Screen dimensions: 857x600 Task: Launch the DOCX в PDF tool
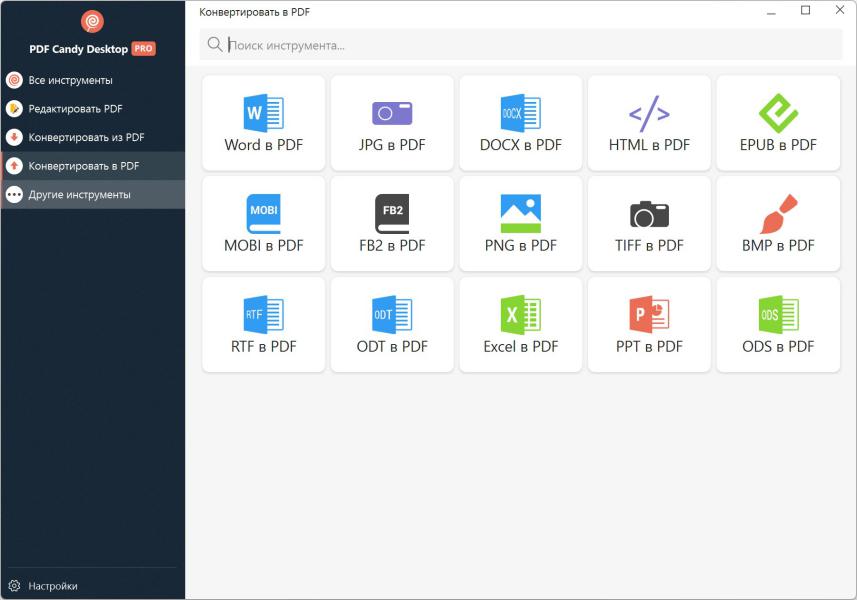click(520, 123)
